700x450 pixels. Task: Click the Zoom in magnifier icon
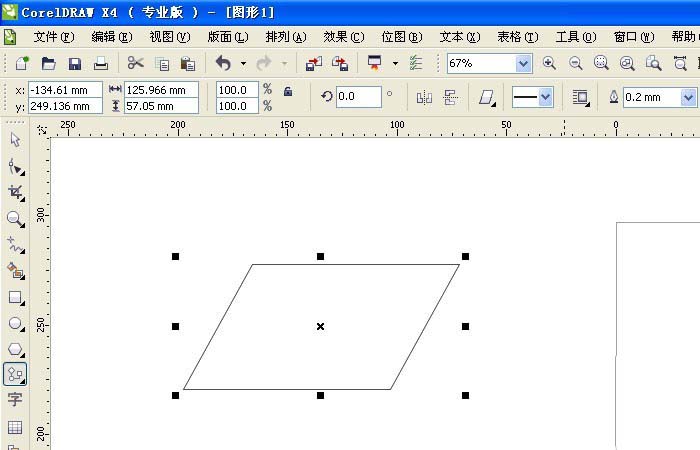coord(549,63)
